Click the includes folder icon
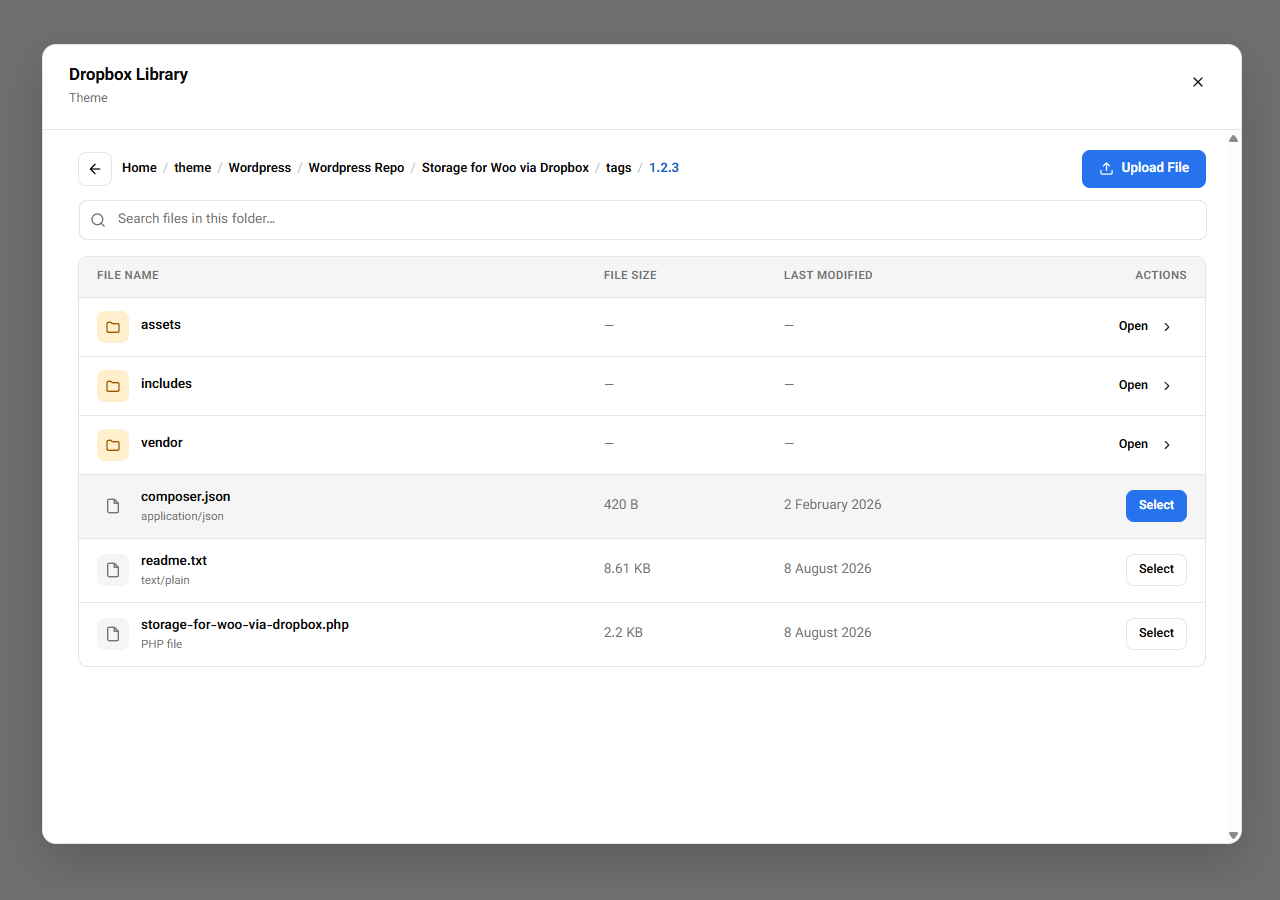This screenshot has height=900, width=1280. [113, 386]
